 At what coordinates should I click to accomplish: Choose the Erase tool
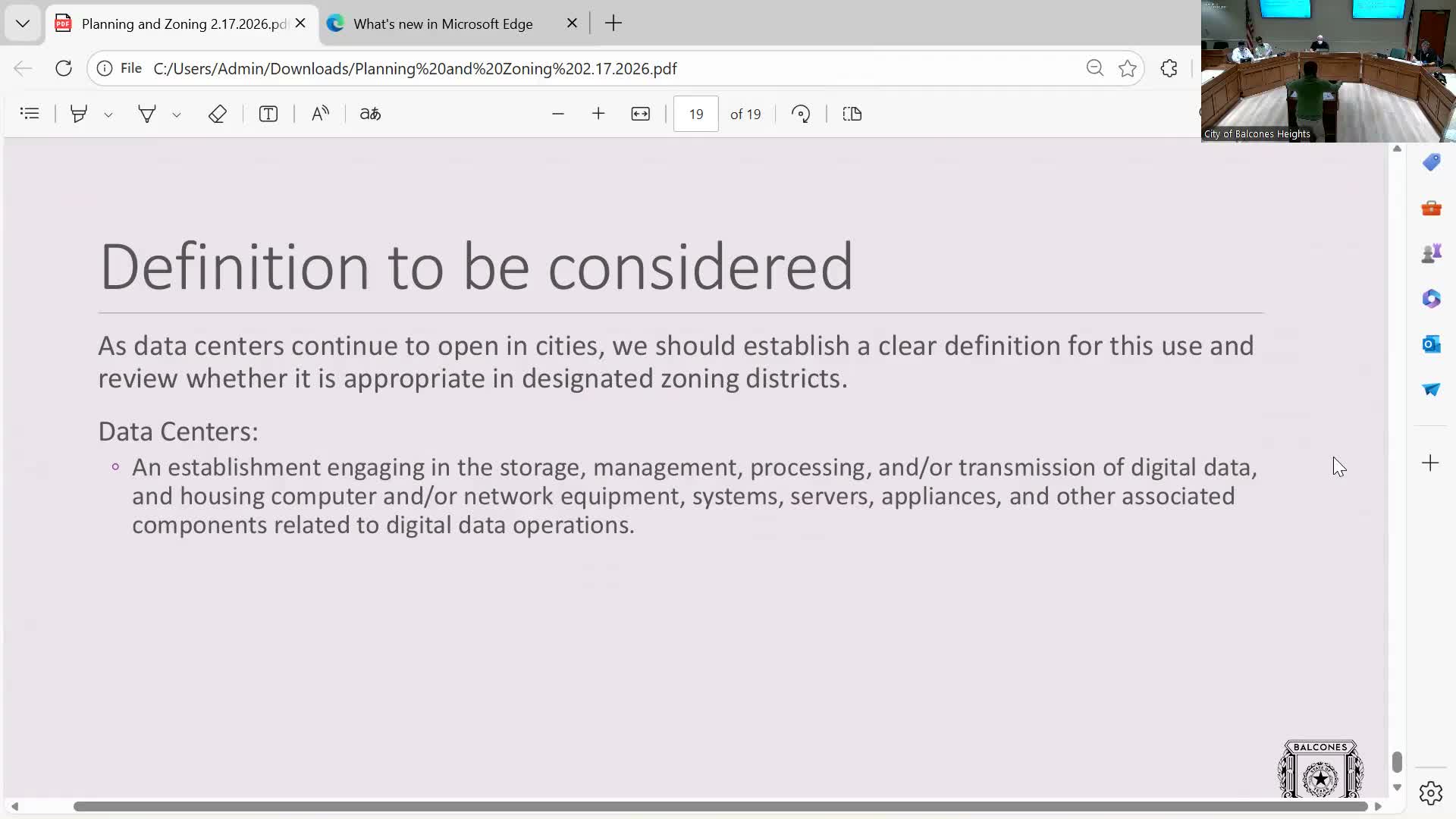click(218, 114)
